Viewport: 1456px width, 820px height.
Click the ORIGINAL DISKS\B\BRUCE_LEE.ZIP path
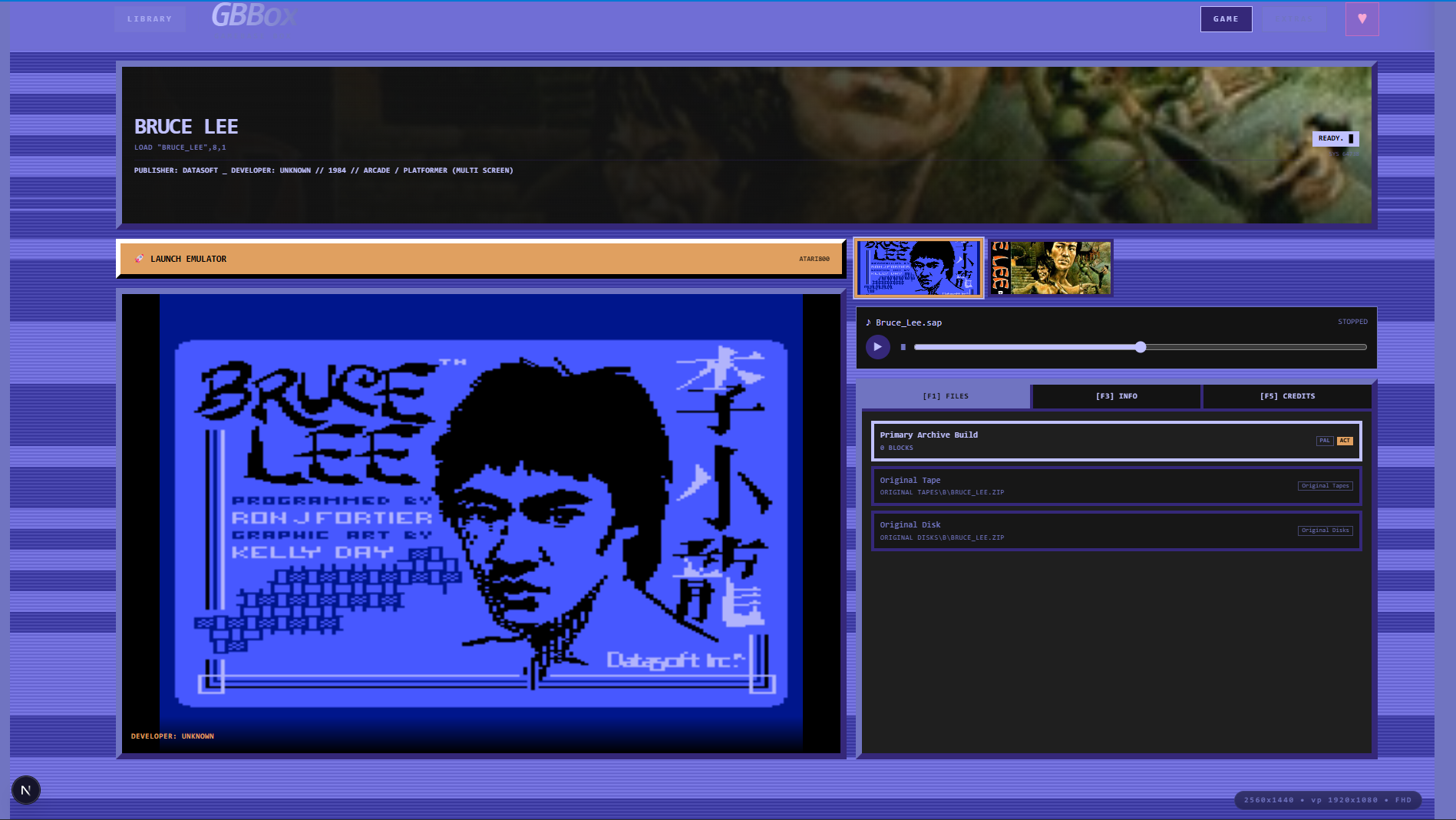click(x=942, y=537)
